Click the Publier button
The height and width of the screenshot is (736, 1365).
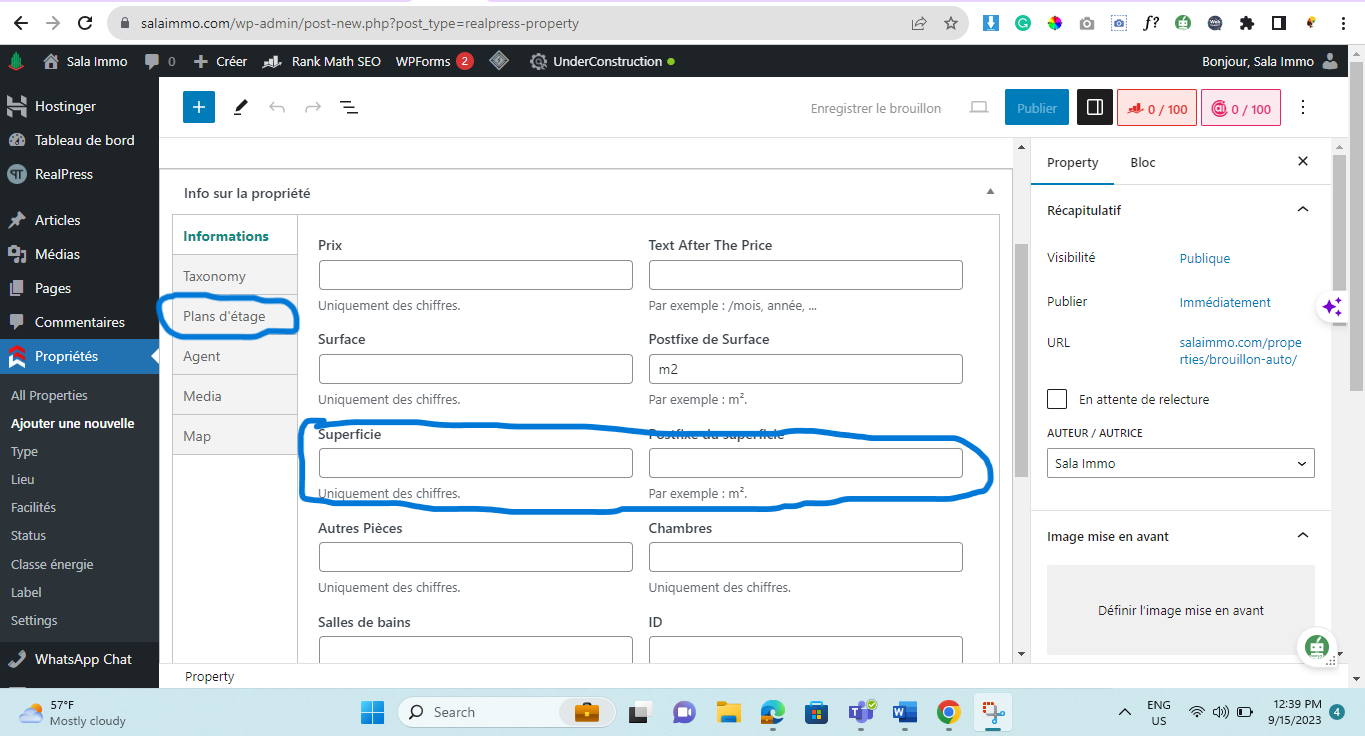click(1037, 108)
